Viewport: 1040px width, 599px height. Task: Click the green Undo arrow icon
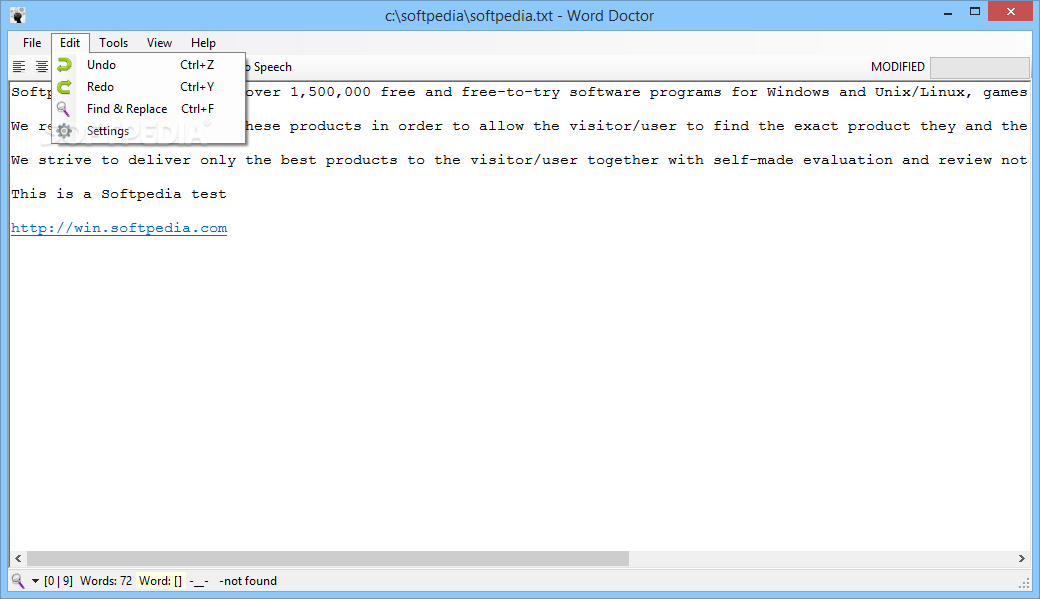(64, 64)
